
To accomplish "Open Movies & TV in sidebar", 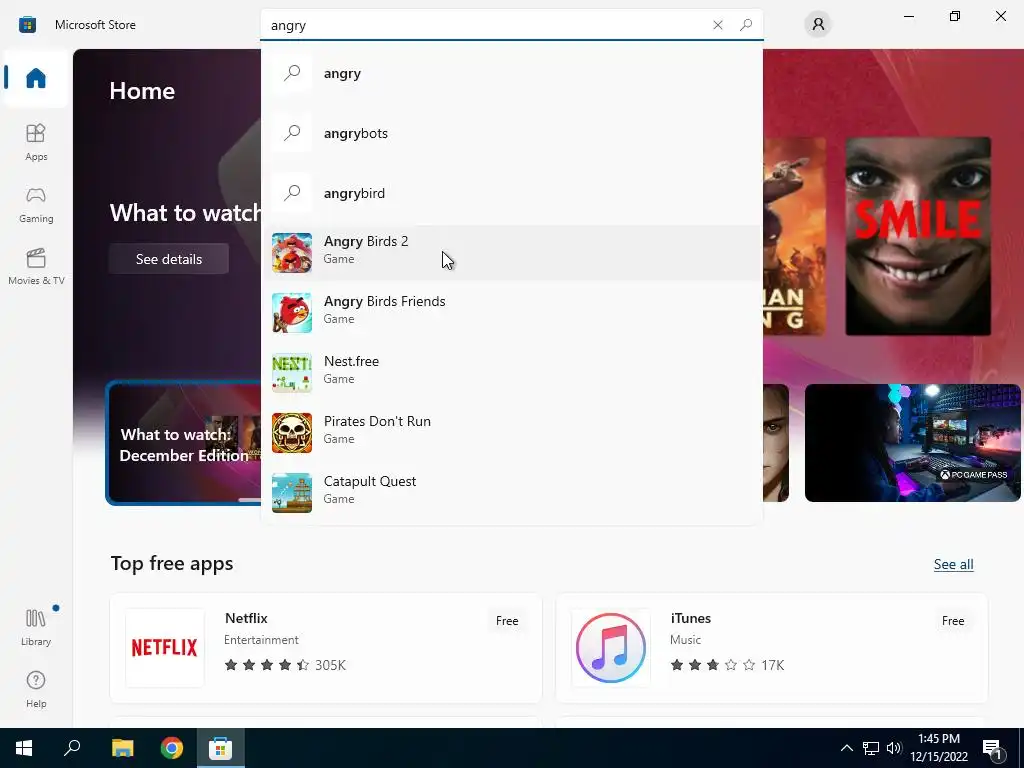I will (x=36, y=266).
